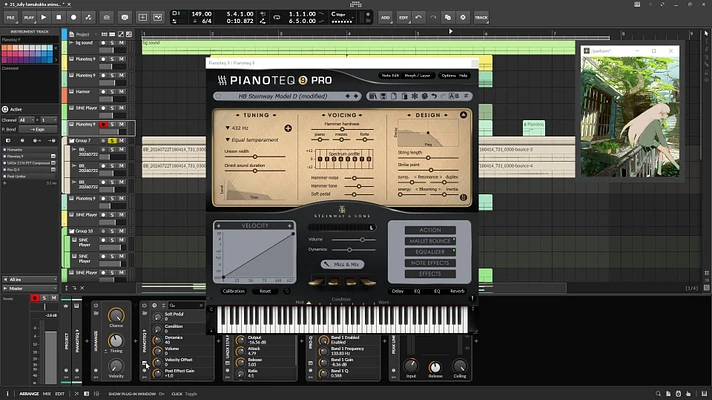The image size is (712, 400).
Task: Undo last action via top toolbar arrow
Action: point(418,17)
